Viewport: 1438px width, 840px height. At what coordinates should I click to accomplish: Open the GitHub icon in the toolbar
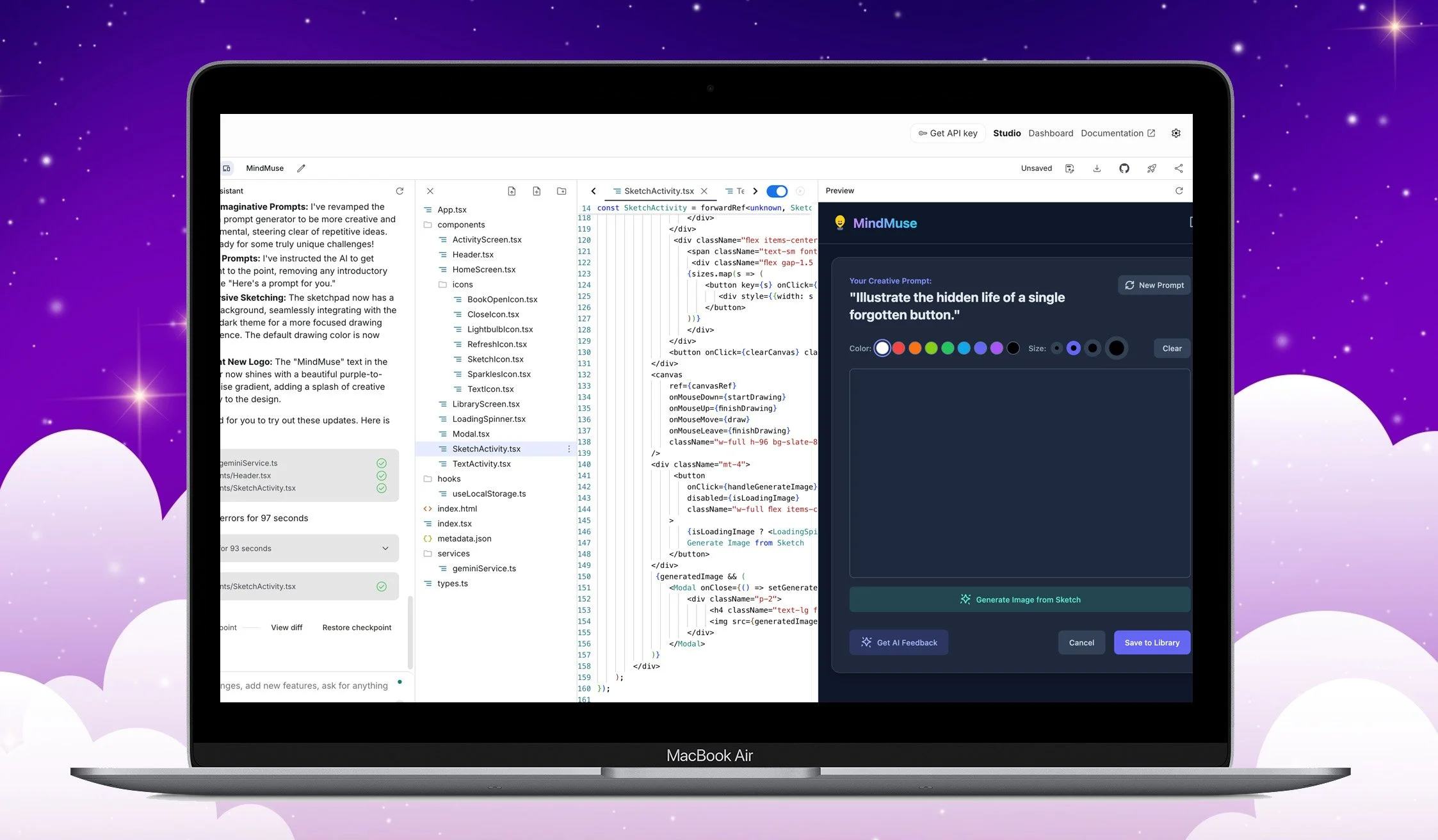click(x=1124, y=168)
